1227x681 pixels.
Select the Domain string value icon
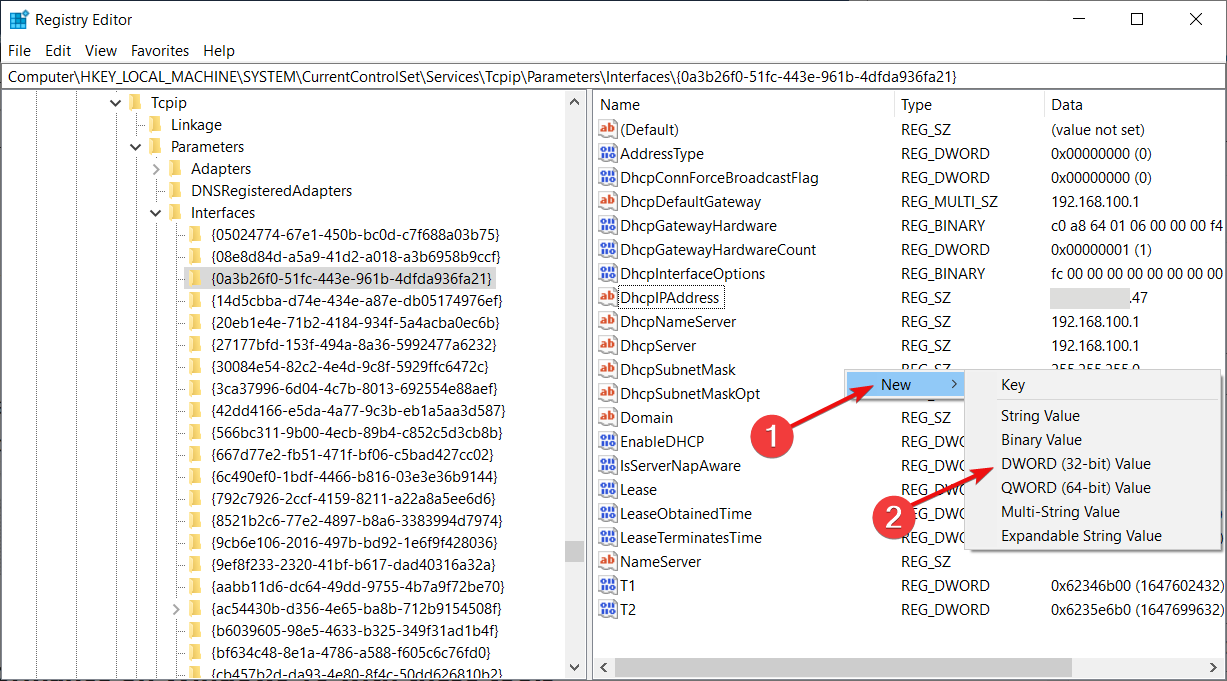point(607,417)
